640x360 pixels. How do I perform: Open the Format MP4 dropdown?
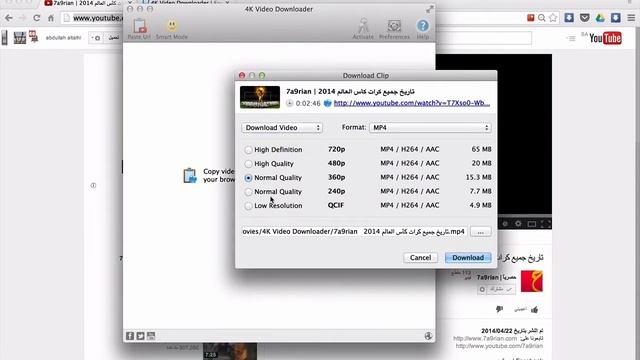click(x=430, y=128)
